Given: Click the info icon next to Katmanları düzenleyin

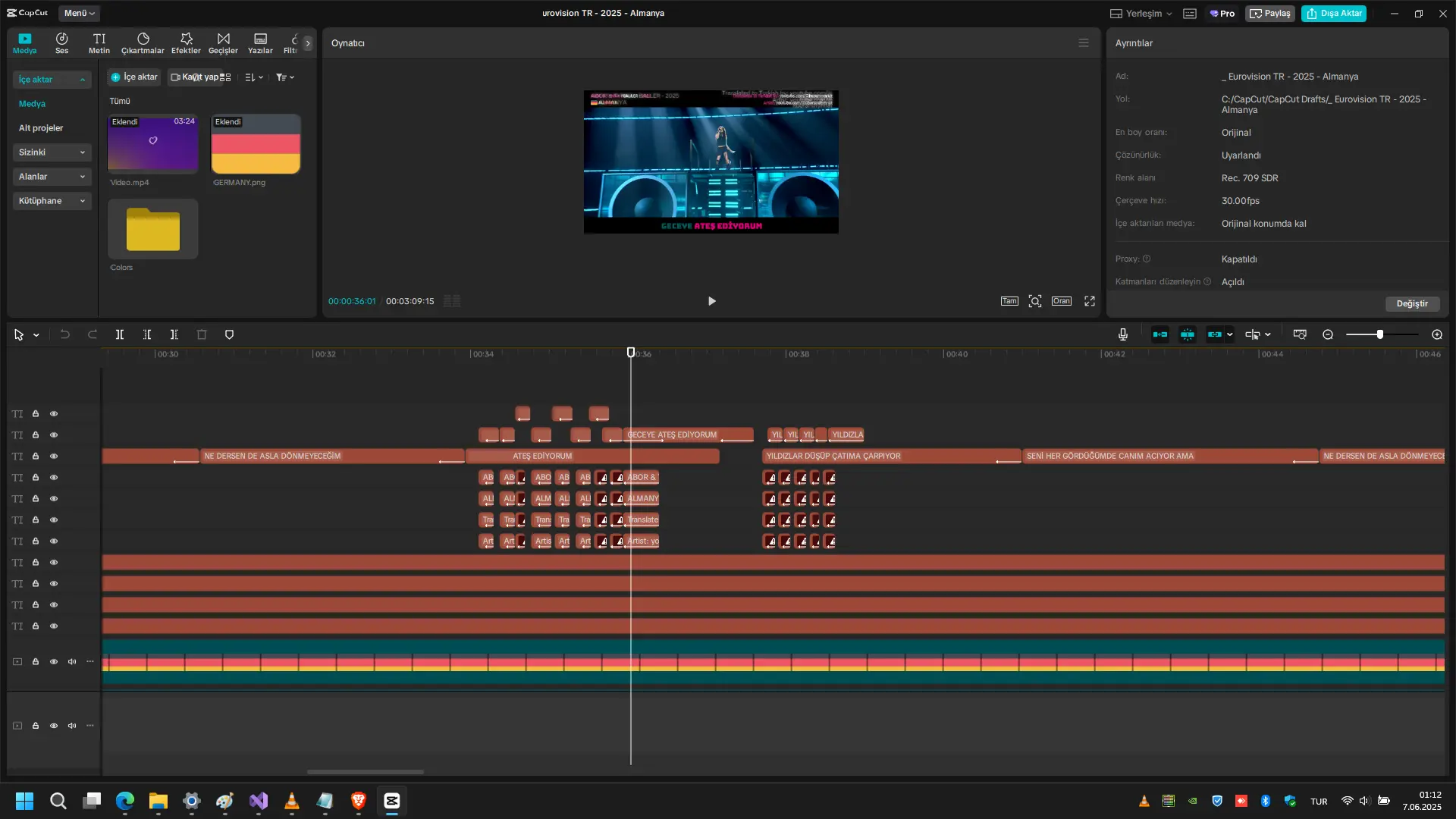Looking at the screenshot, I should tap(1207, 281).
